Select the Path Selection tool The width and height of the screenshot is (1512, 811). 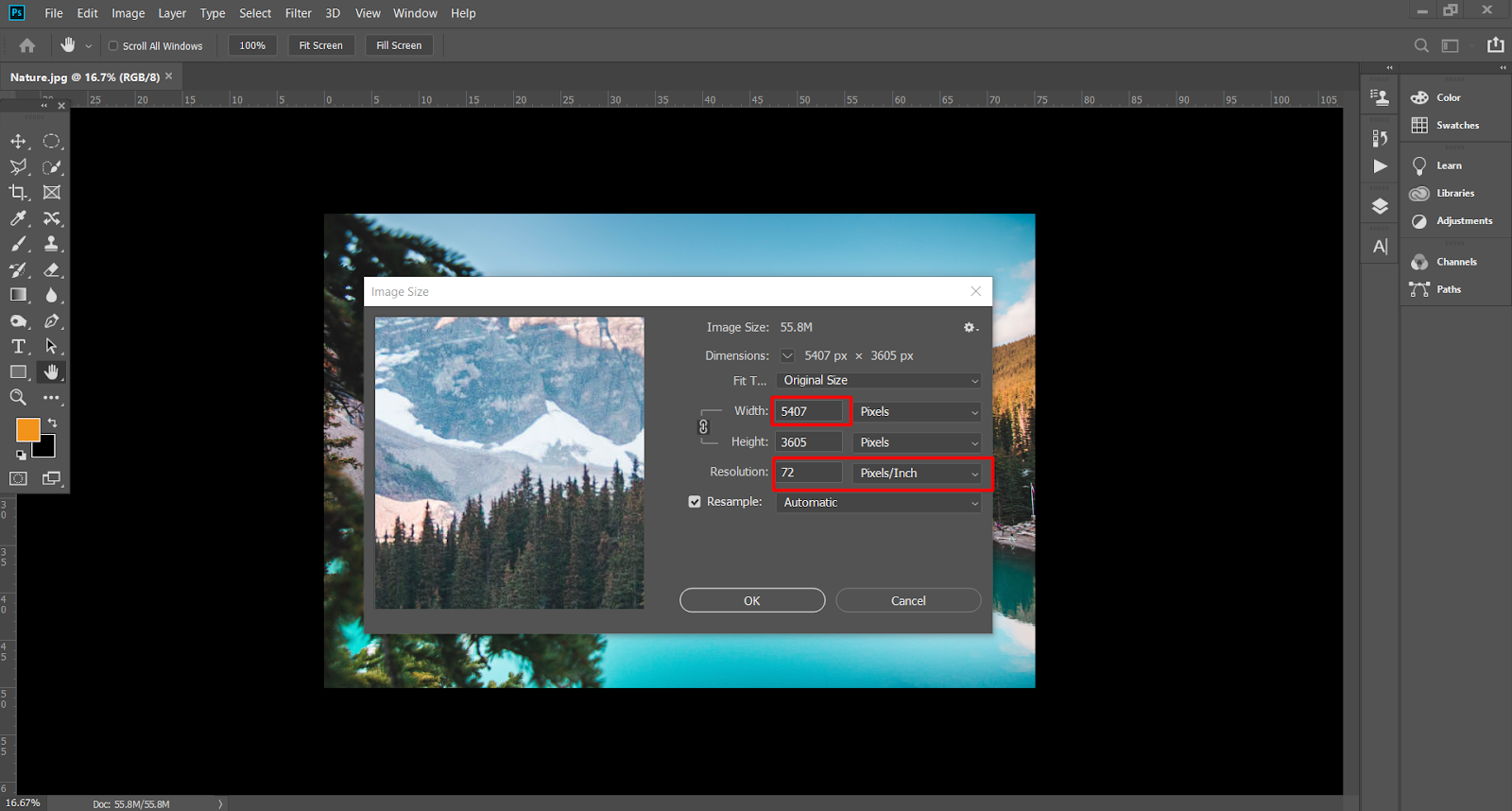pyautogui.click(x=51, y=347)
